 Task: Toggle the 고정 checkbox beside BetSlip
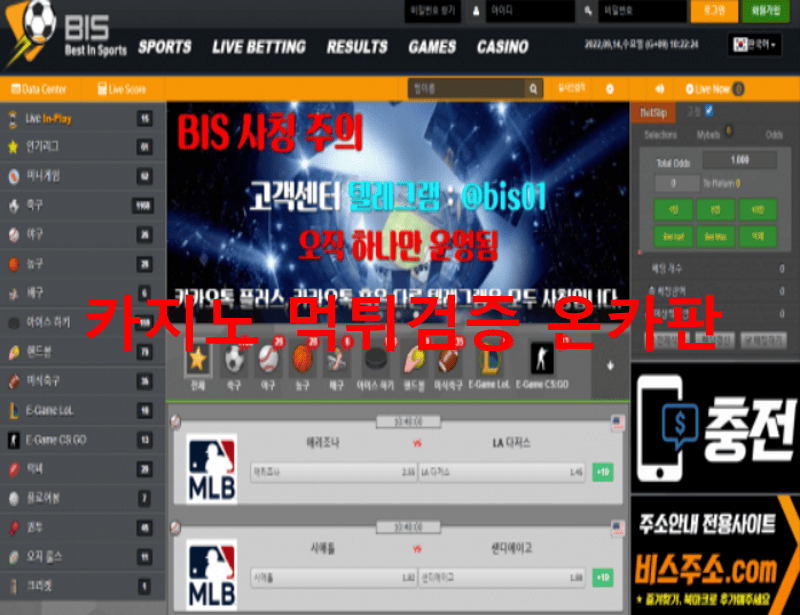tap(709, 110)
